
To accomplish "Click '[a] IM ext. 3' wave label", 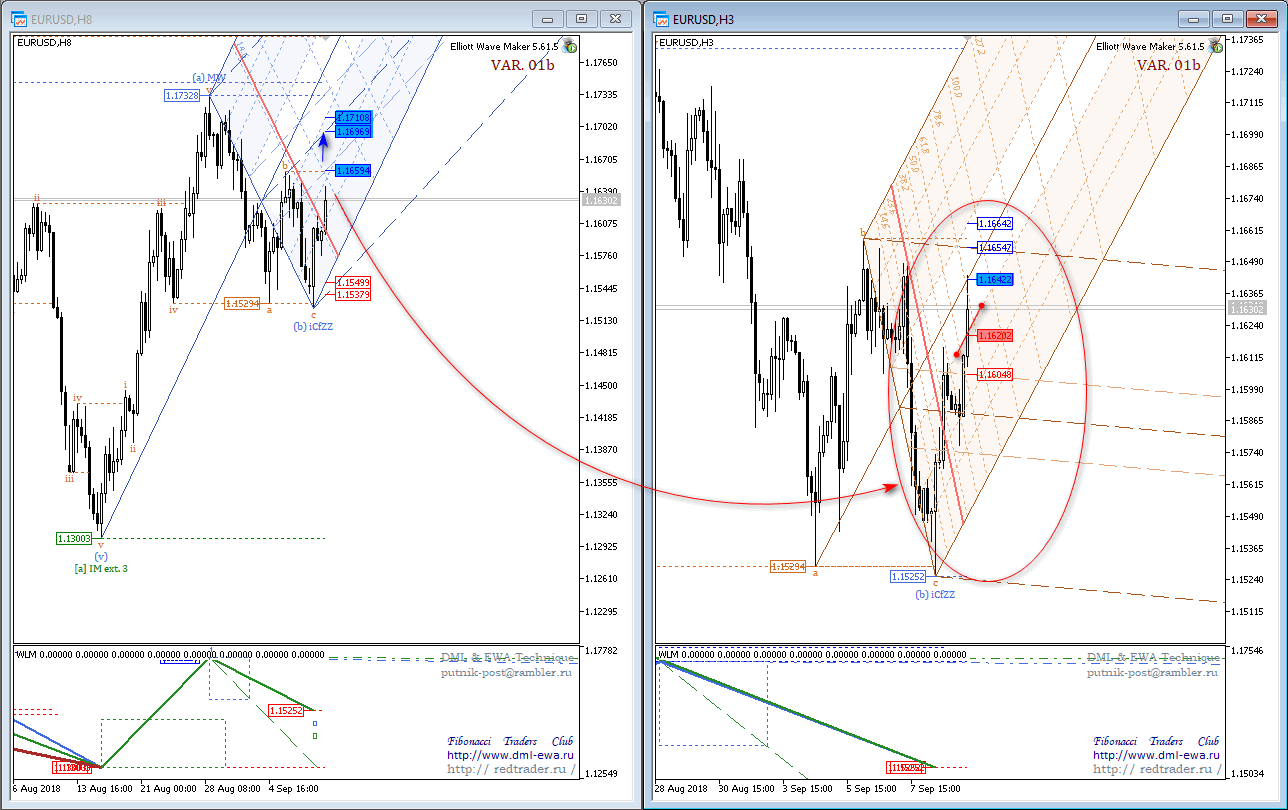I will click(101, 568).
